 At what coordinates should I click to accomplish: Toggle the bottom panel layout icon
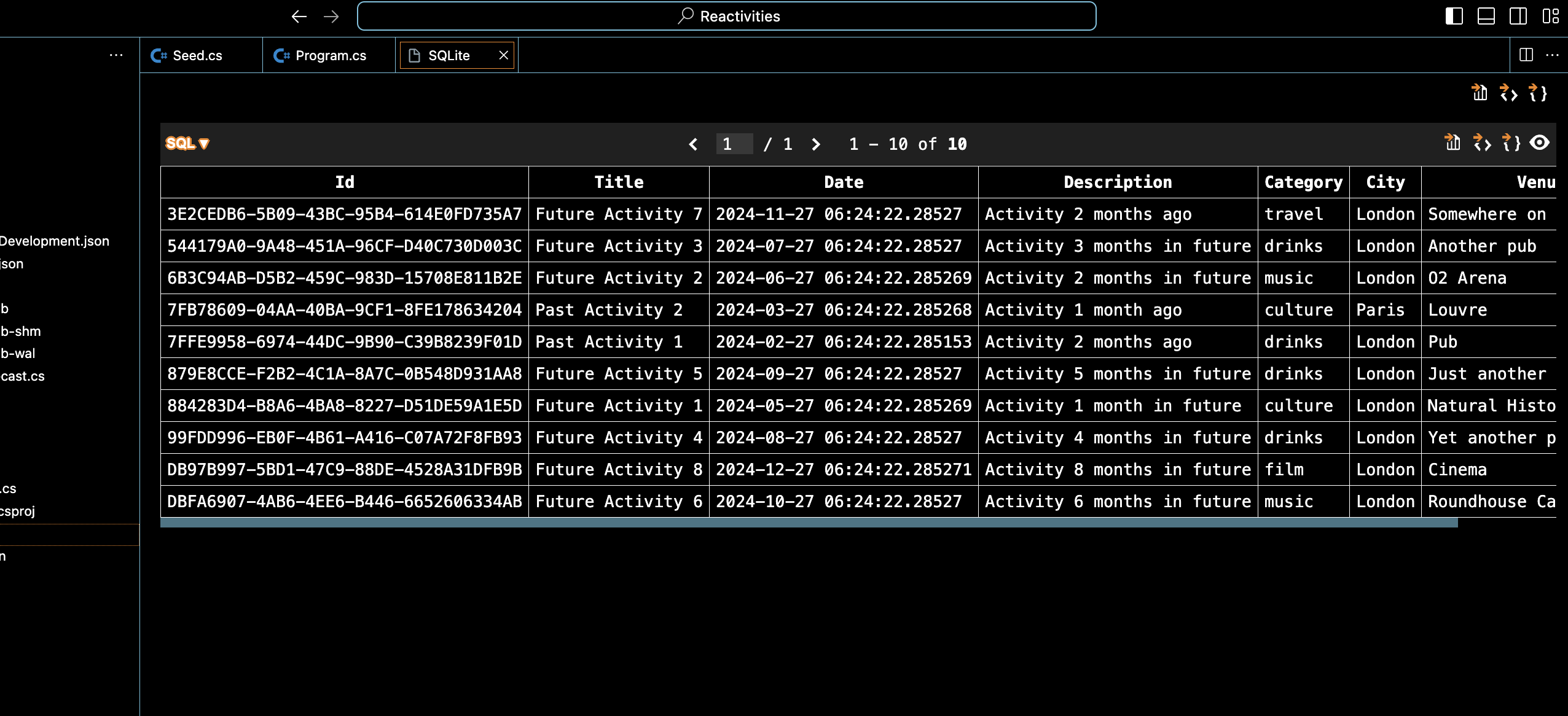click(x=1486, y=17)
